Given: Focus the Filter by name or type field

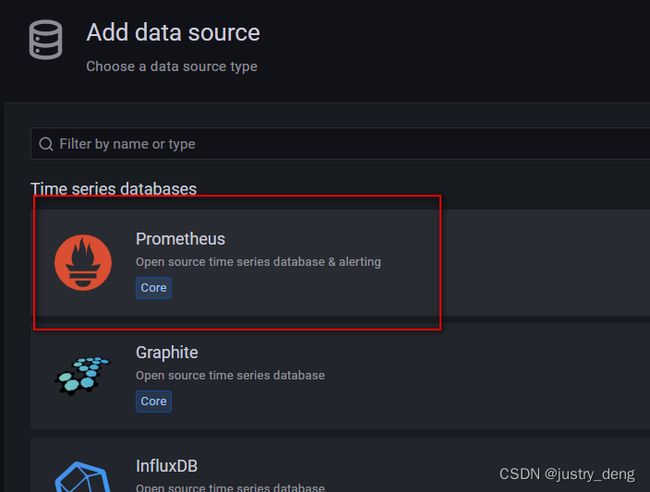Looking at the screenshot, I should click(x=340, y=144).
